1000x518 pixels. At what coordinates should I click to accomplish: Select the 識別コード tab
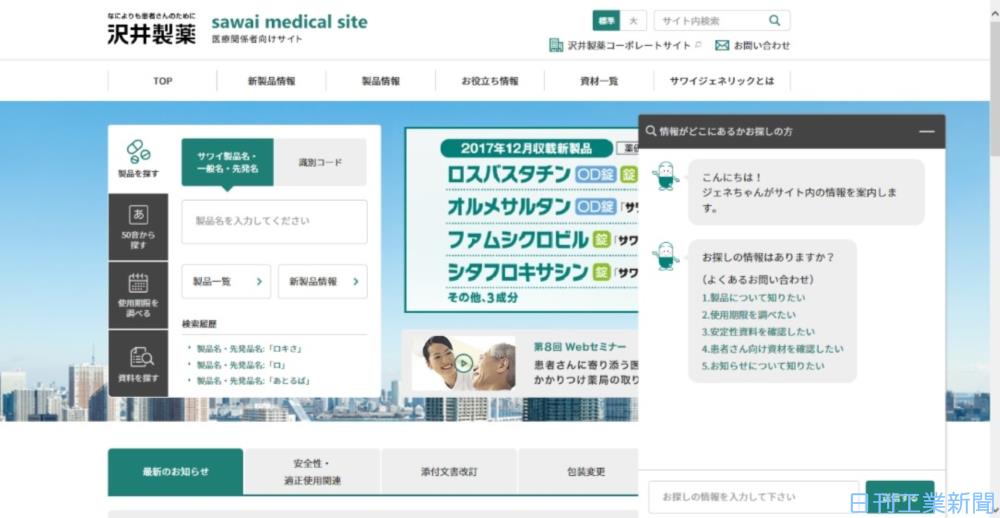tap(320, 162)
